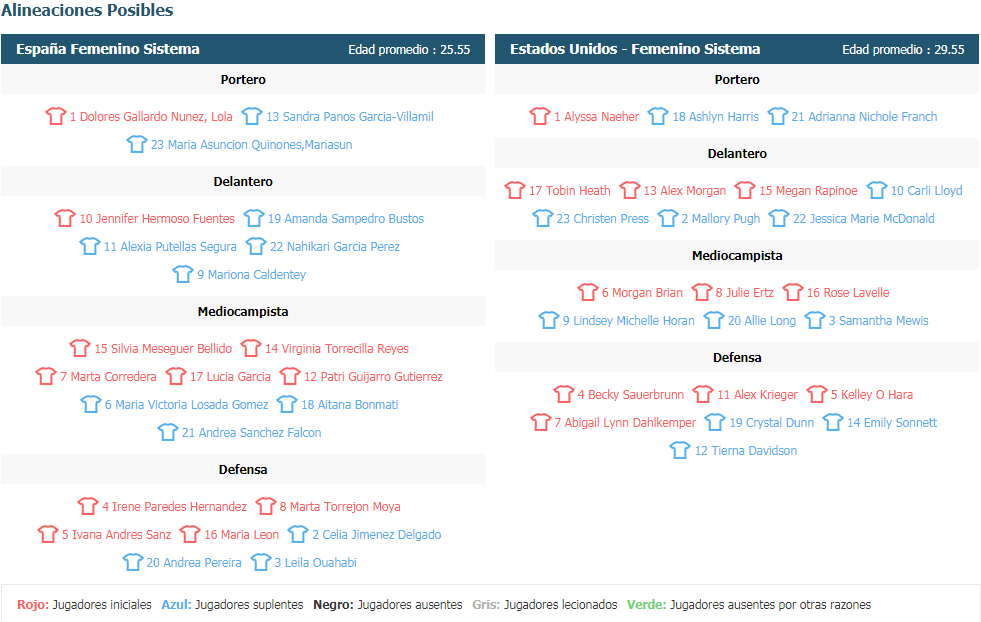Click blue jersey icon for Carli Lloyd
981x622 pixels.
click(x=877, y=190)
